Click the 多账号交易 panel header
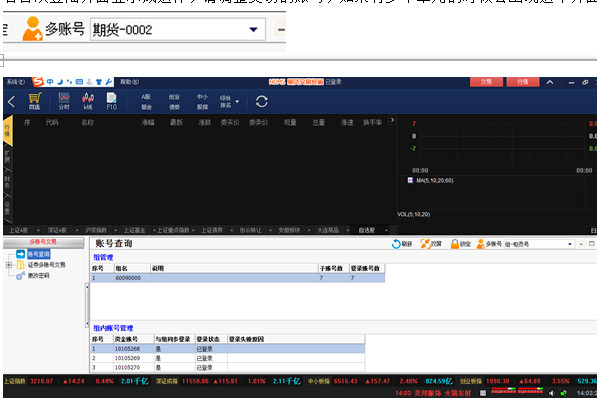This screenshot has width=597, height=398. [43, 242]
